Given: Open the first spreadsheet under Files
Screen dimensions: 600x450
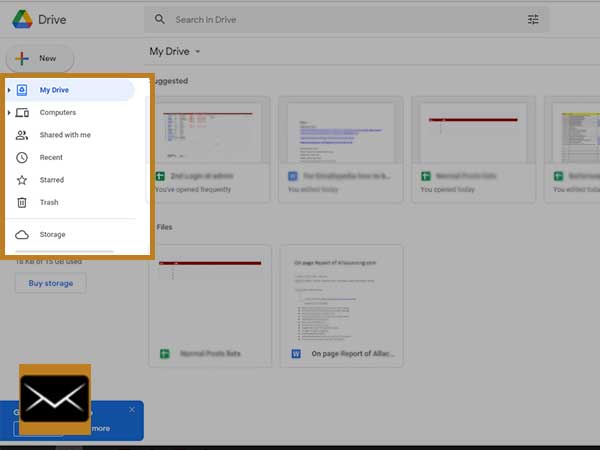Looking at the screenshot, I should (x=210, y=306).
